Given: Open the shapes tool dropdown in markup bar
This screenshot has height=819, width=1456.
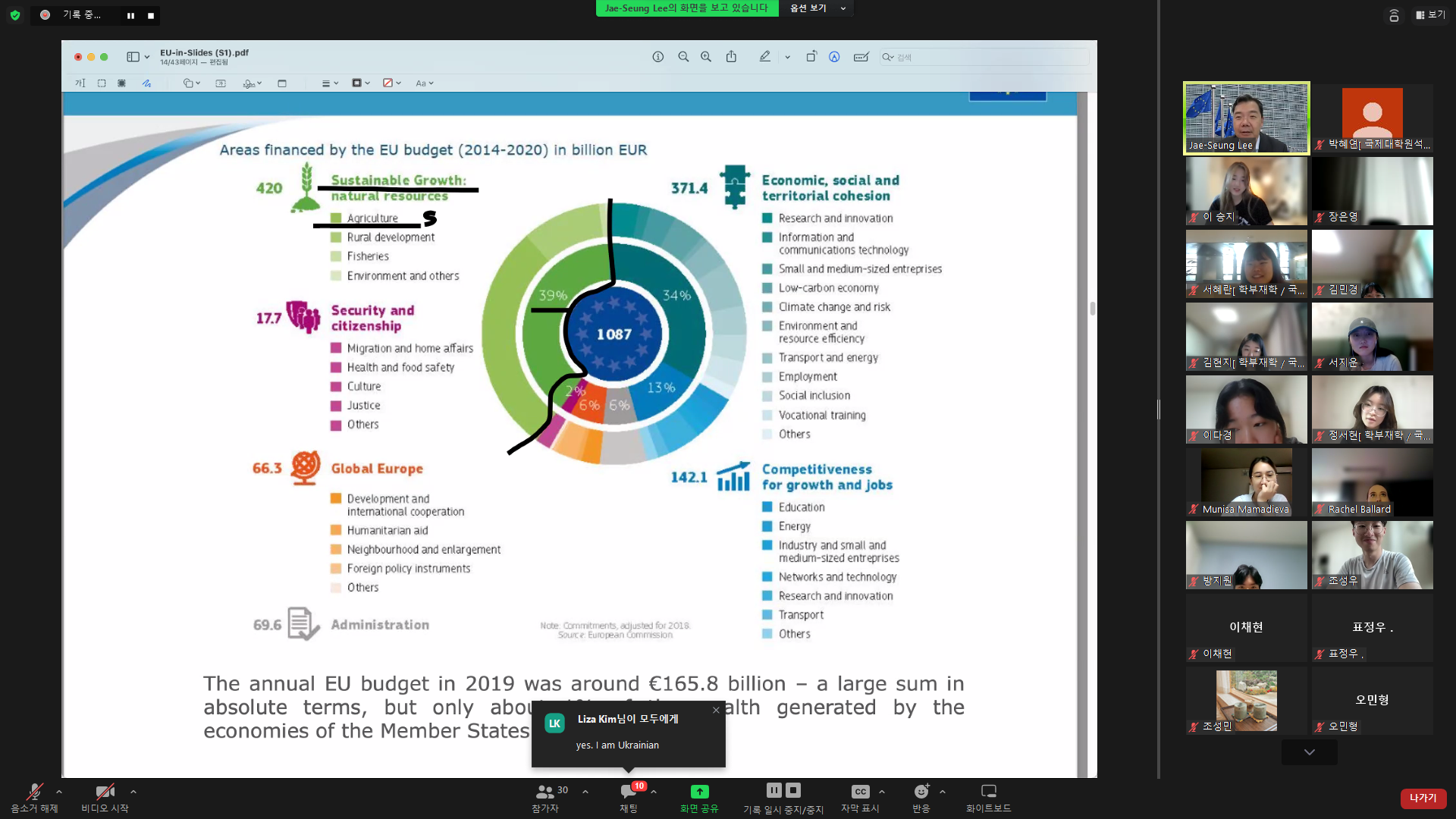Looking at the screenshot, I should click(191, 83).
